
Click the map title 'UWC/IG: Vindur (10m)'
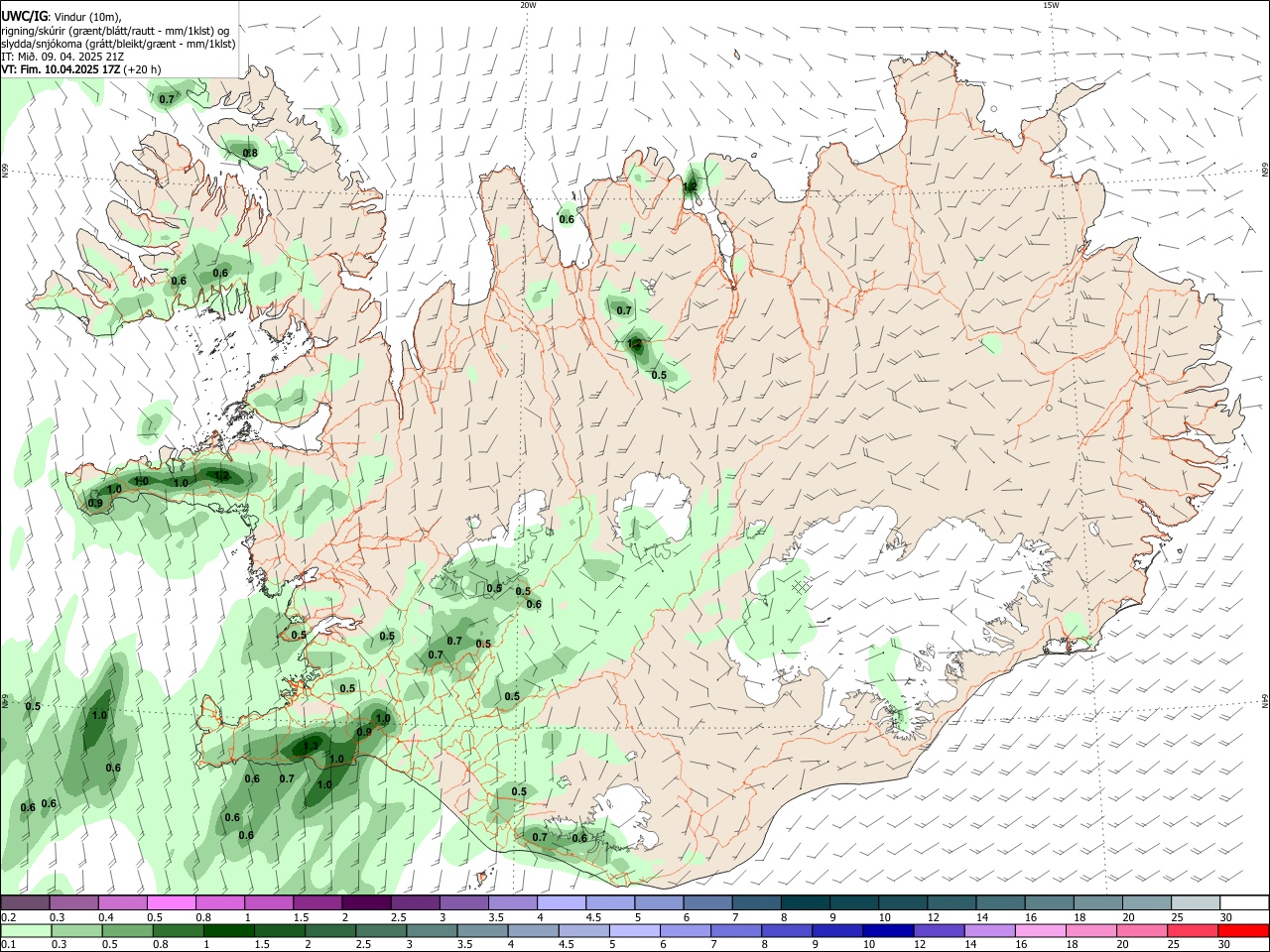61,17
